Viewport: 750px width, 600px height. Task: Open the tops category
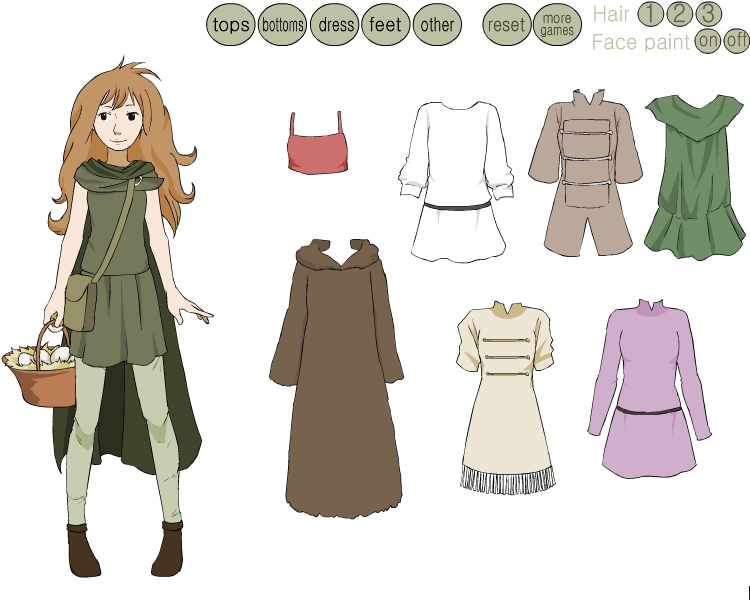pos(231,24)
